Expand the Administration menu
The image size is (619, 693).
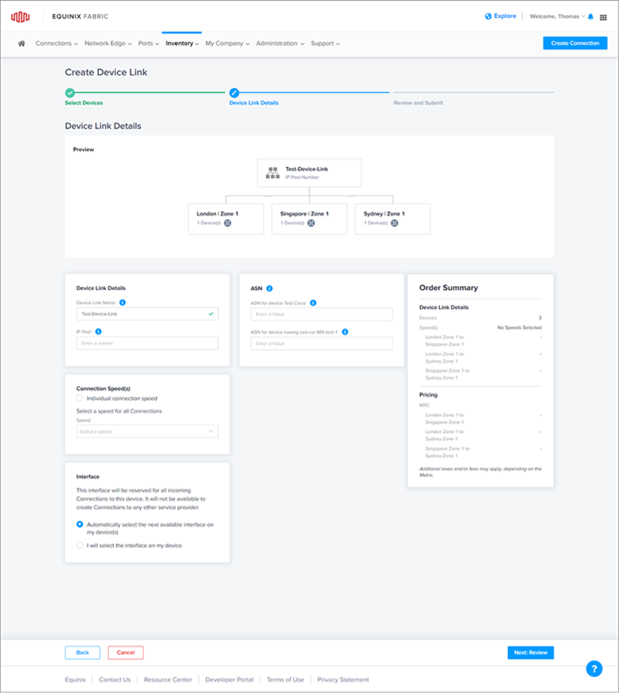pyautogui.click(x=280, y=43)
